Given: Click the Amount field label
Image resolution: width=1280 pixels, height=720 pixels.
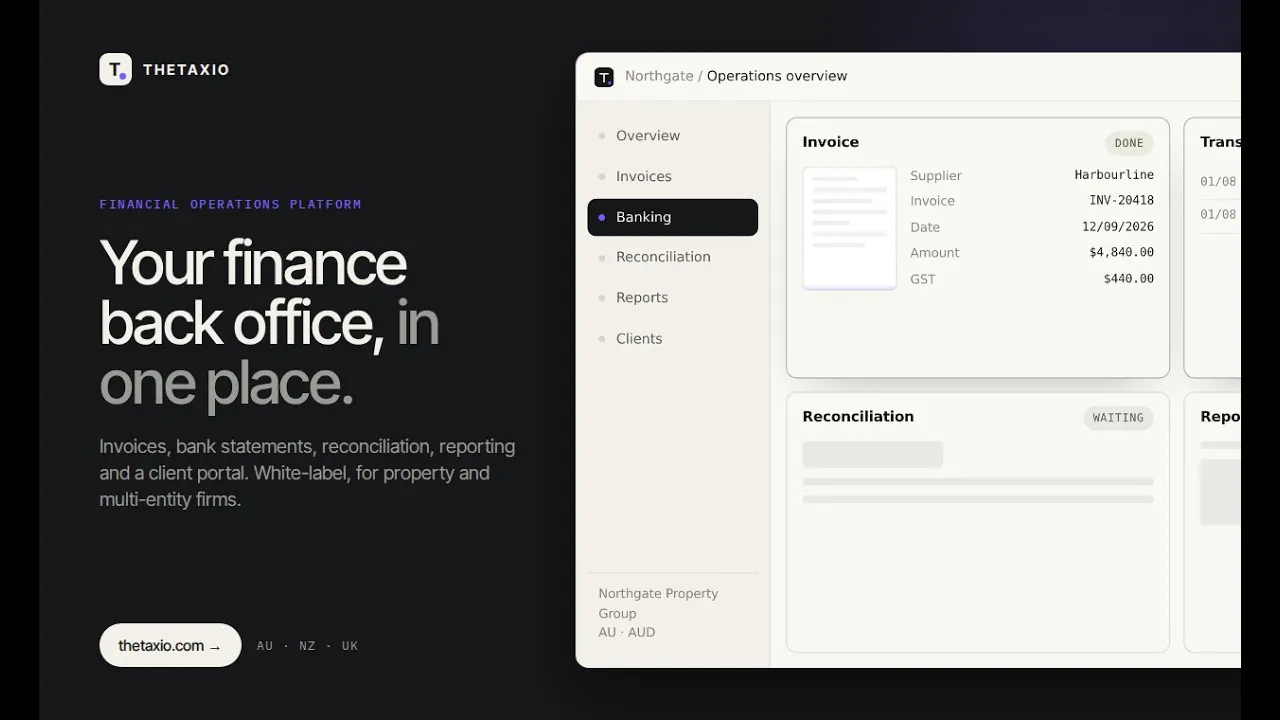Looking at the screenshot, I should [x=935, y=253].
